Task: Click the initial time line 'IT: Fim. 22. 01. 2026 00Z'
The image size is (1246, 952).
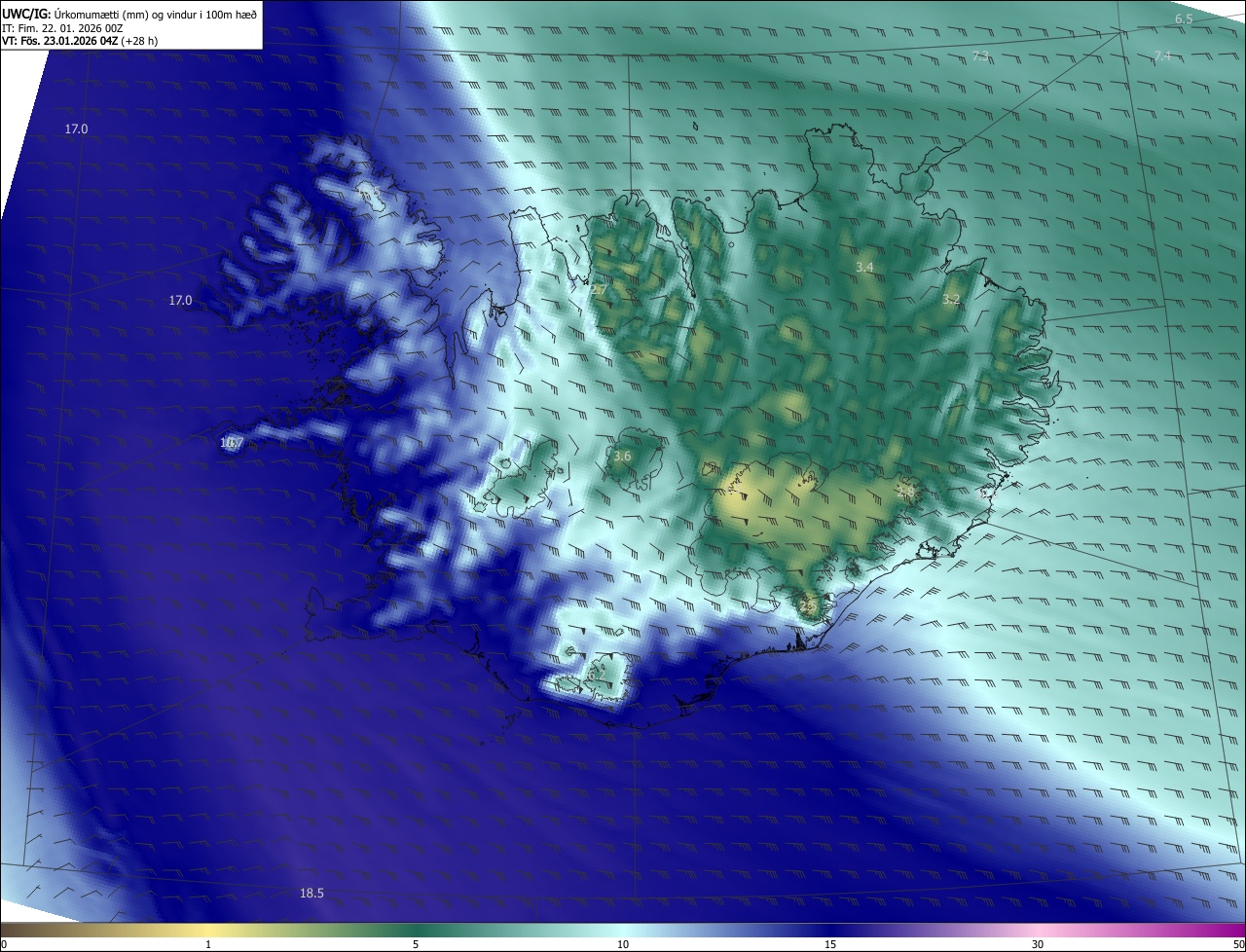Action: 62,28
